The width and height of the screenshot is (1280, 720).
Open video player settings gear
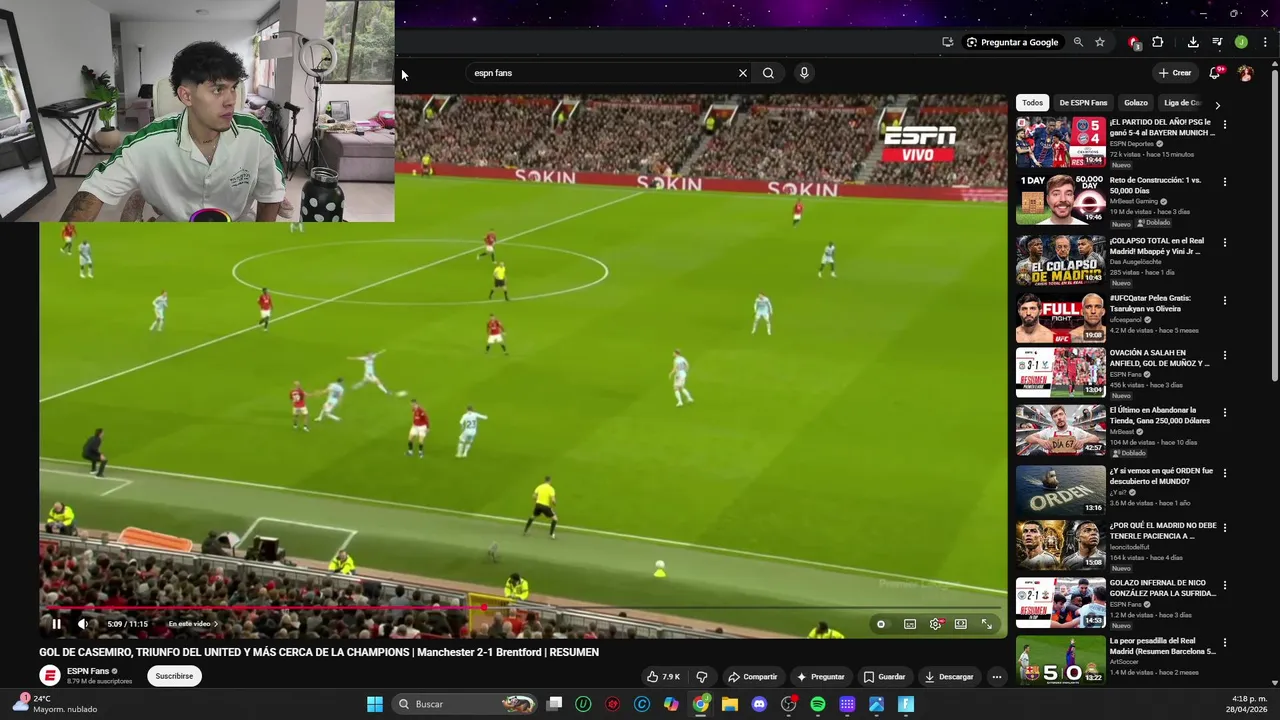point(936,624)
